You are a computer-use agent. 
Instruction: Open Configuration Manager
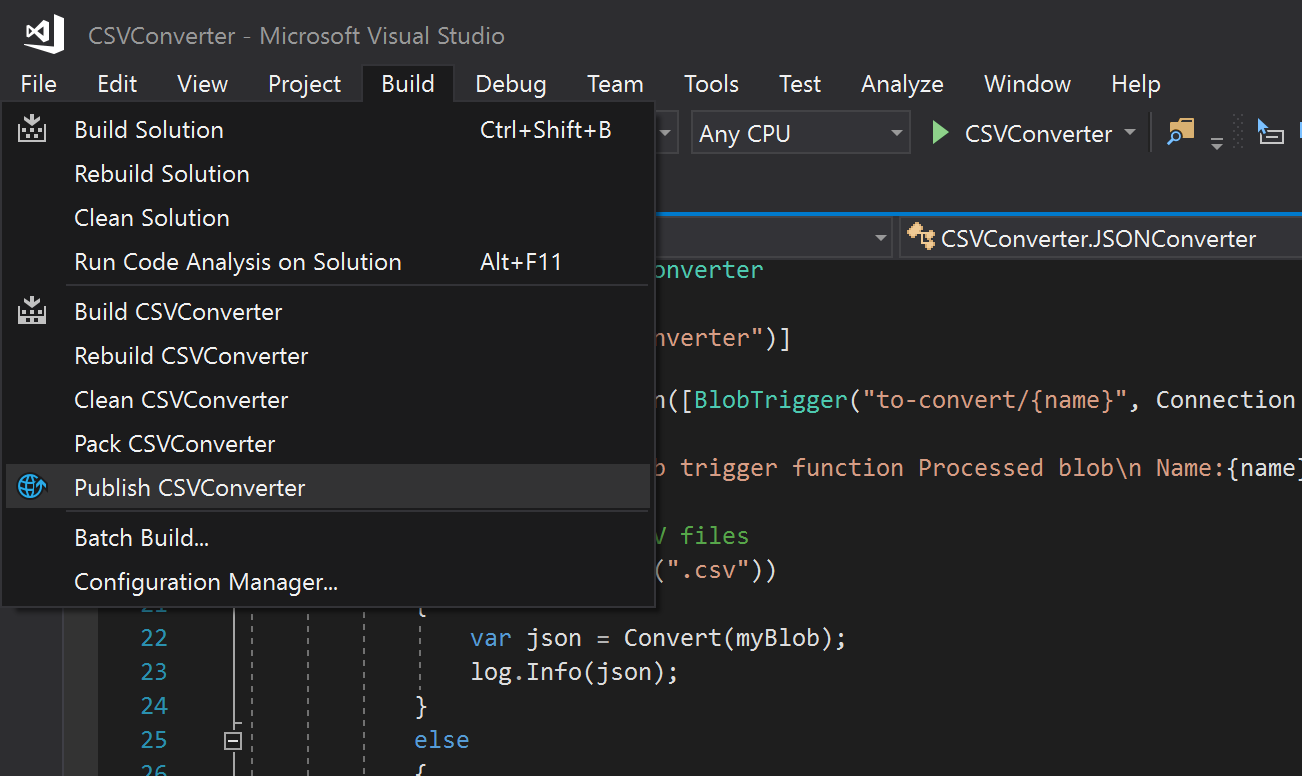click(x=328, y=582)
